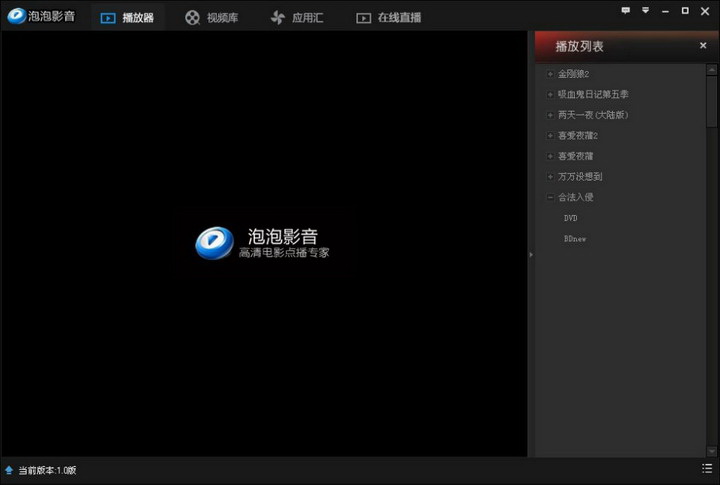Toggle the playlist list icon at bottom right
The width and height of the screenshot is (720, 485).
[707, 468]
